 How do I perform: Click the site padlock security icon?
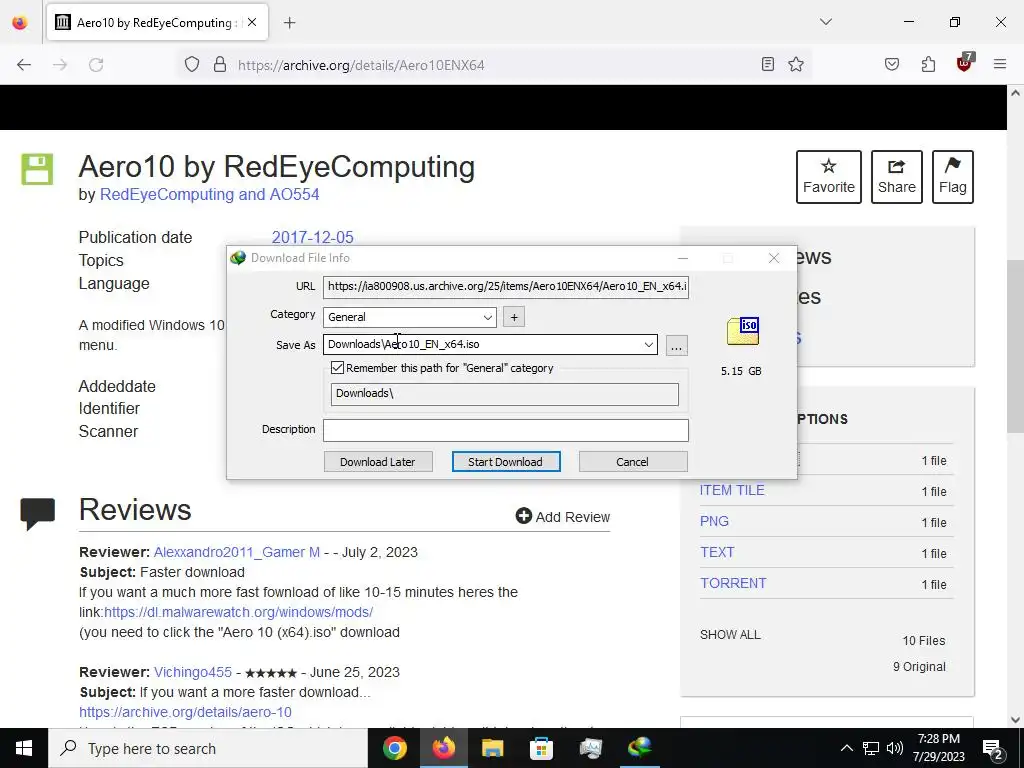click(x=220, y=65)
